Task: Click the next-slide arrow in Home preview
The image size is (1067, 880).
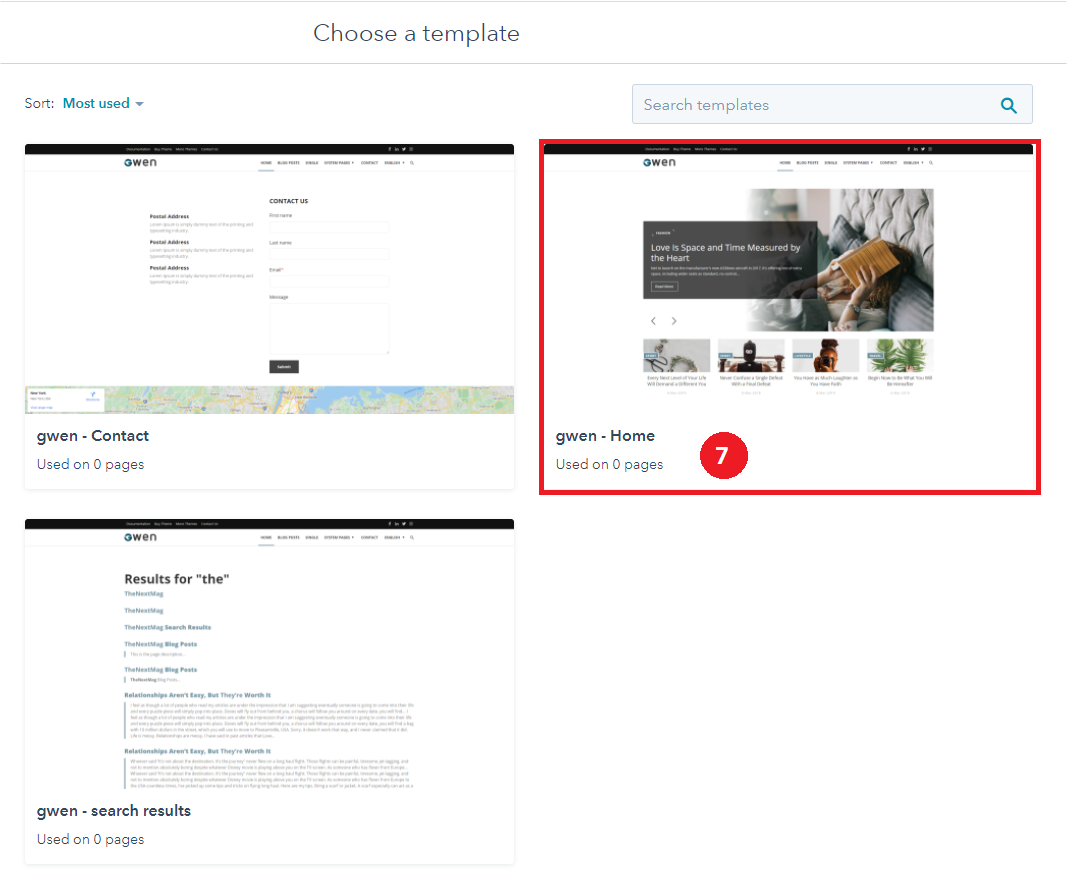Action: tap(674, 321)
